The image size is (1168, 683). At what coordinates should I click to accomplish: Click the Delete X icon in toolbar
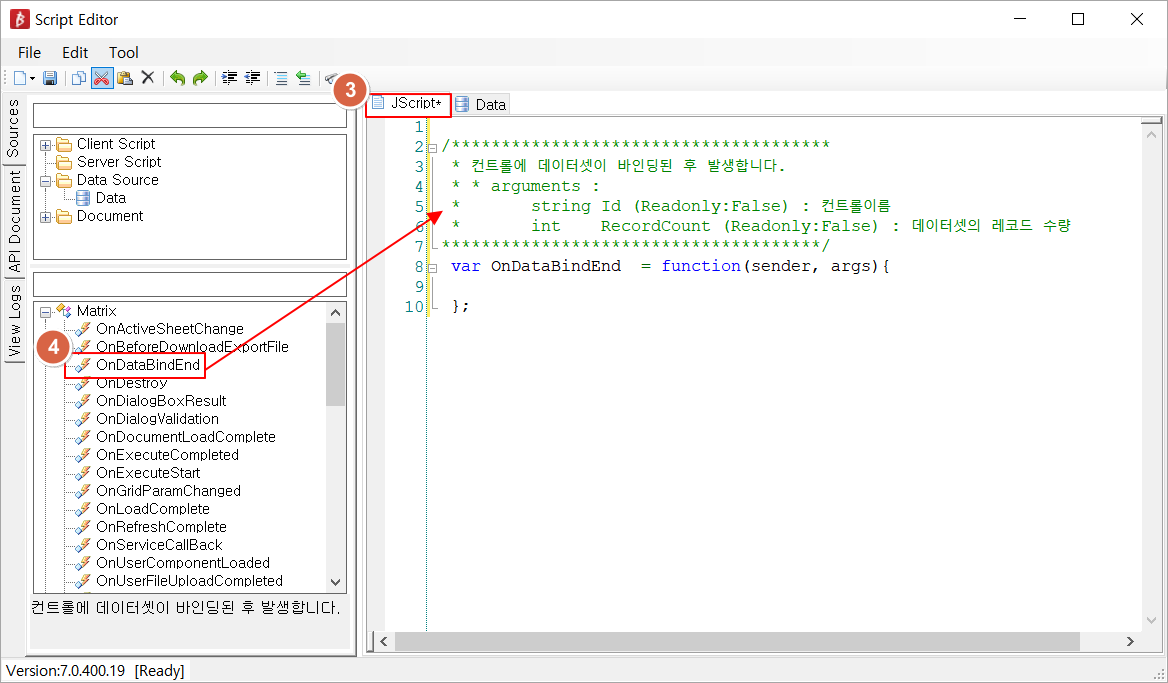point(148,78)
